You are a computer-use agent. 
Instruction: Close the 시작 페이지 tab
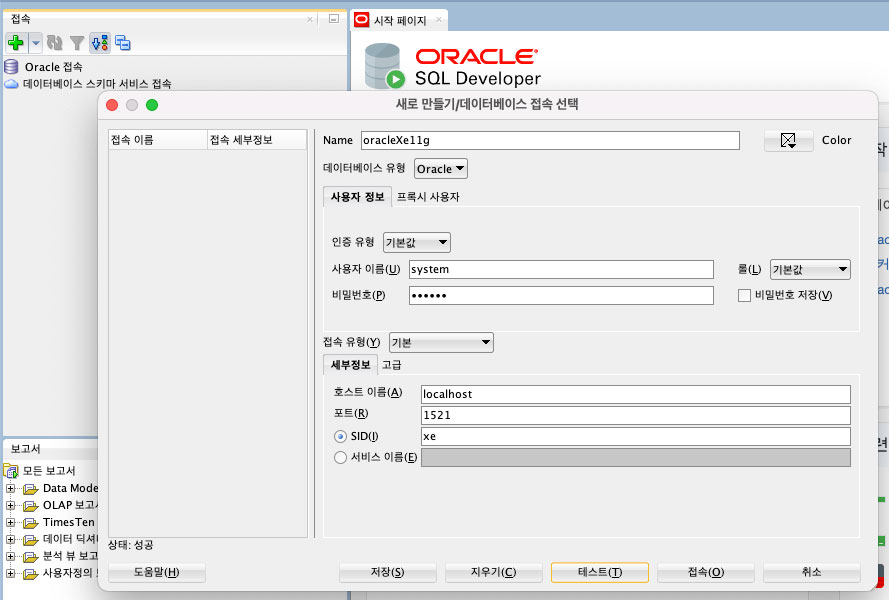(x=439, y=20)
